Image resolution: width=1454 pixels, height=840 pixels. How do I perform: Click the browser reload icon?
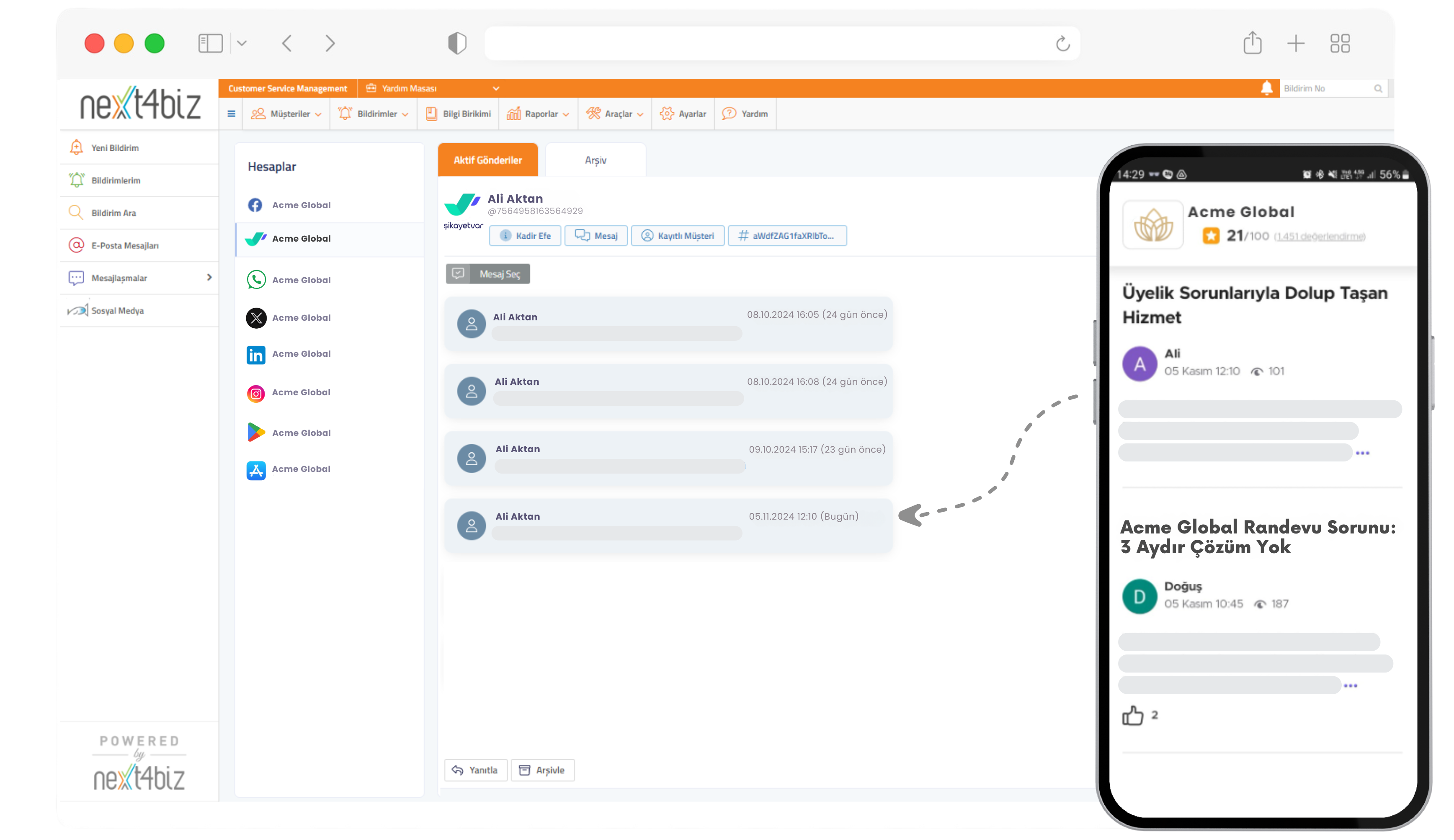(x=1062, y=43)
